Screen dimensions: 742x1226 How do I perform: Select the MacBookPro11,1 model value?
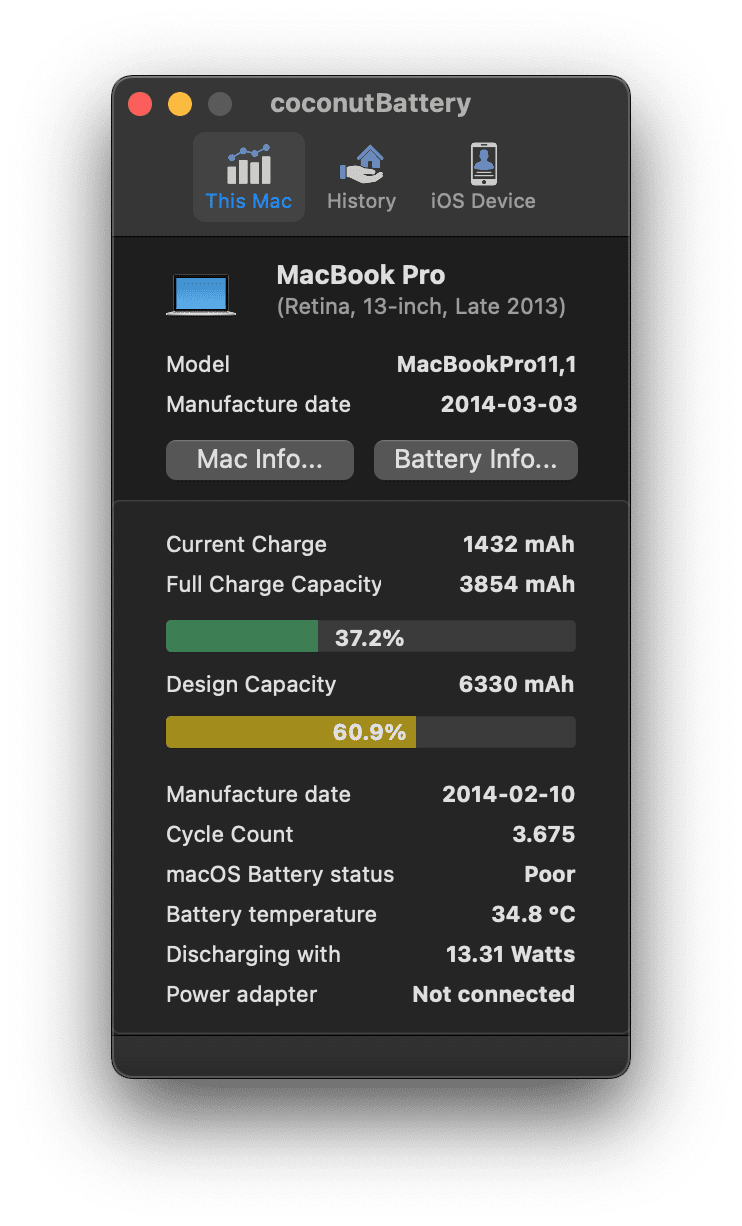[487, 365]
